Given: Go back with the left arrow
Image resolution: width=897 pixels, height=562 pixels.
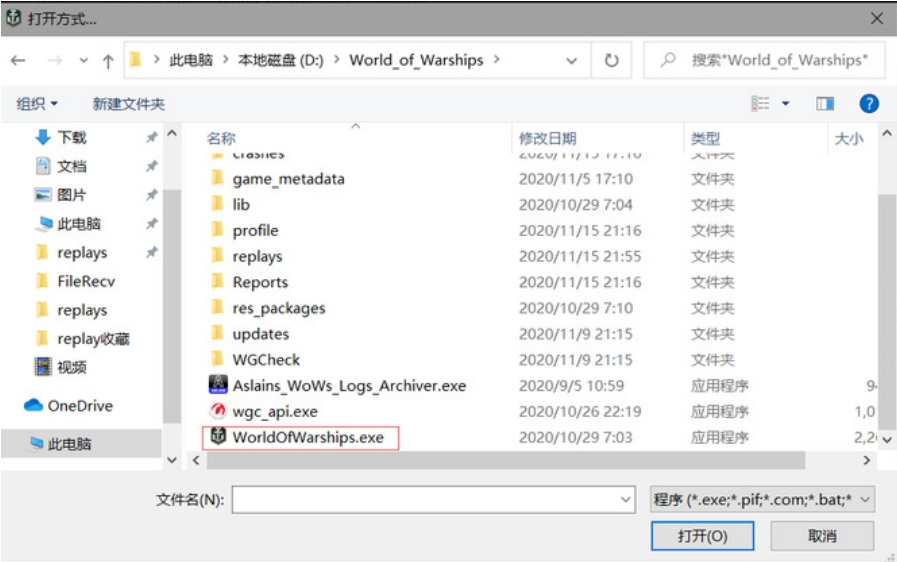Looking at the screenshot, I should (x=18, y=60).
